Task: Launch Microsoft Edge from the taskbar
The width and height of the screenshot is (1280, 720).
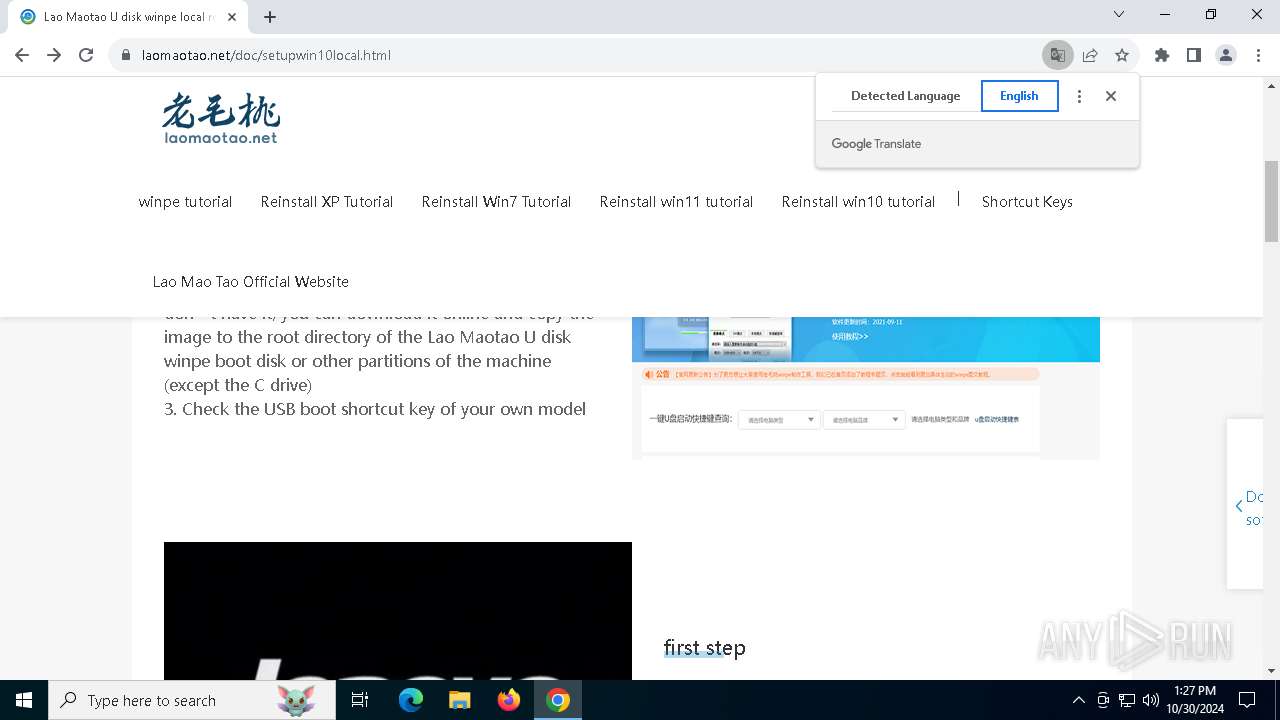Action: tap(411, 700)
